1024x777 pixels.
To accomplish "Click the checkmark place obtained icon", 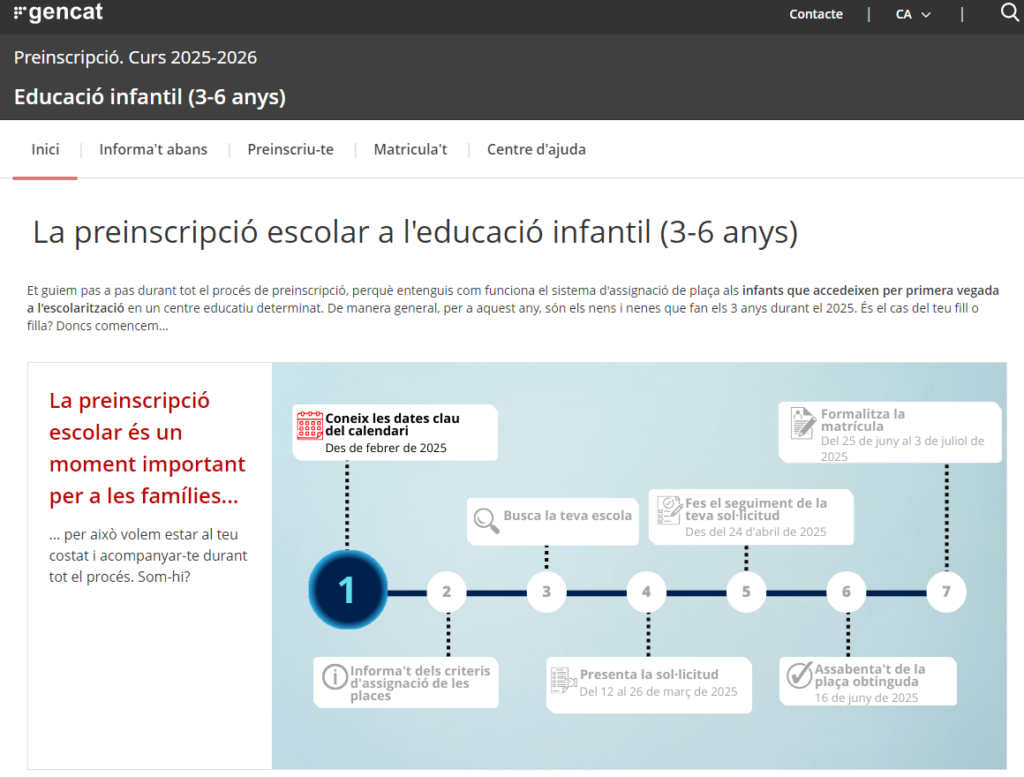I will 799,676.
